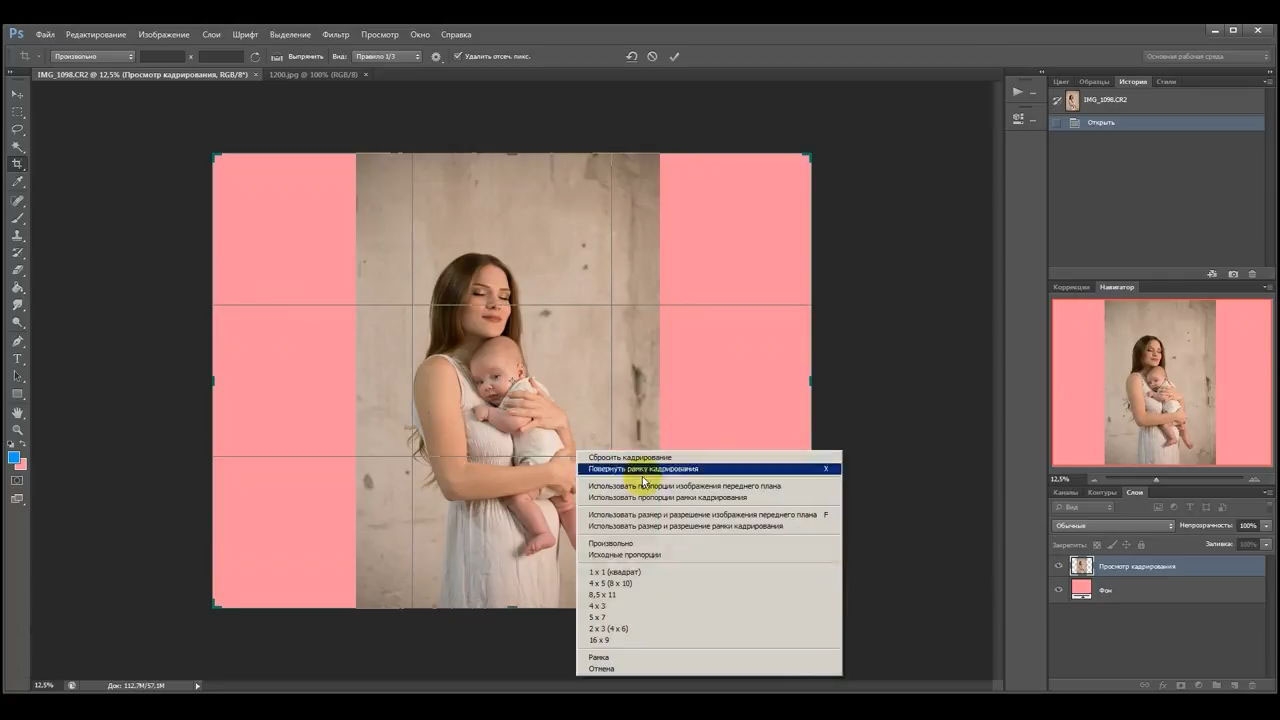
Task: Choose Повернуть рамку кадрирования in context menu
Action: [x=709, y=469]
